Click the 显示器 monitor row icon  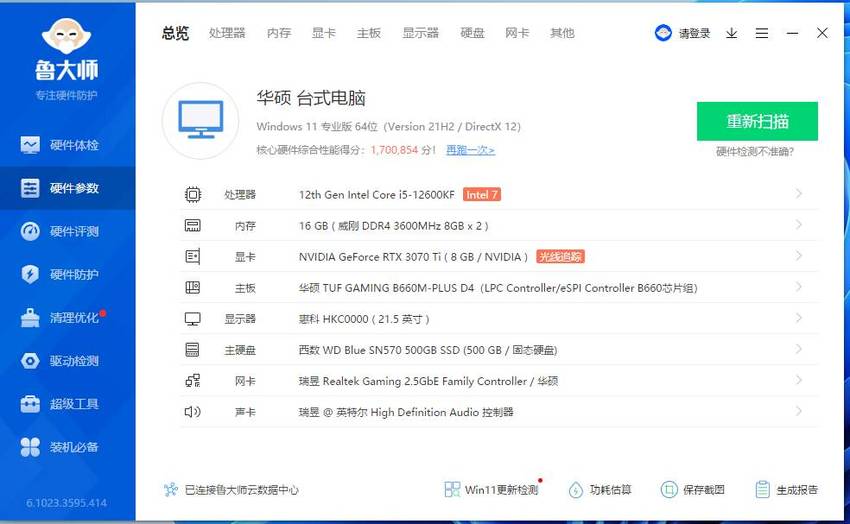[192, 319]
